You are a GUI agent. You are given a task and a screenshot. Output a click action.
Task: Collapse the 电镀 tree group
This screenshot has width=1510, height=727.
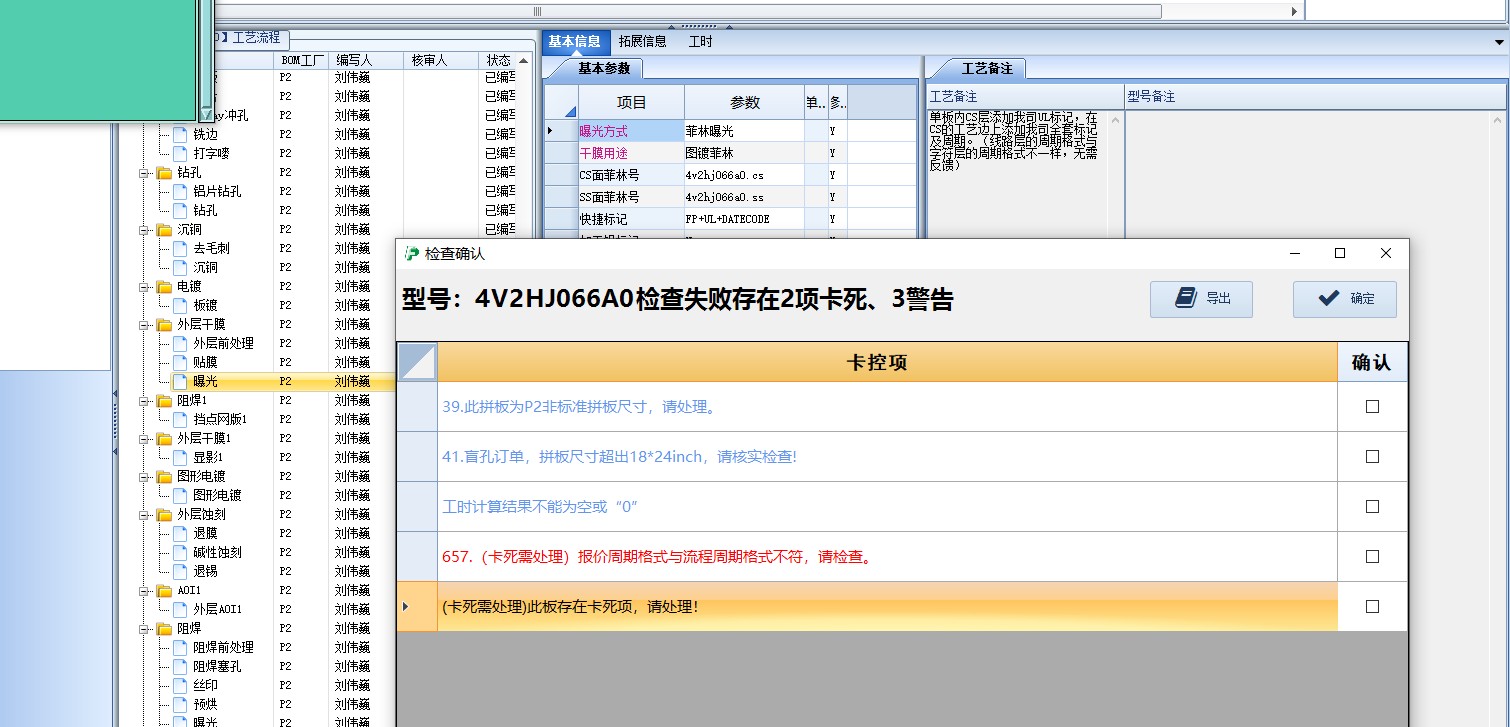pos(142,287)
